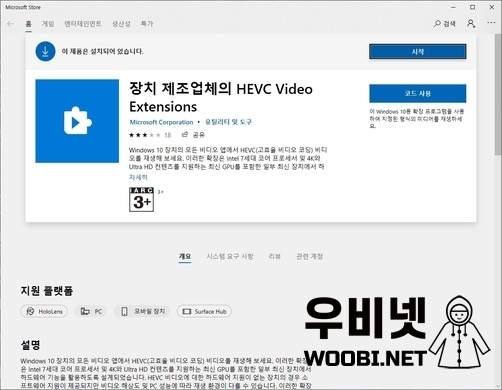Viewport: 502px width, 390px height.
Task: Open the Microsoft Corporation publisher link
Action: (161, 122)
